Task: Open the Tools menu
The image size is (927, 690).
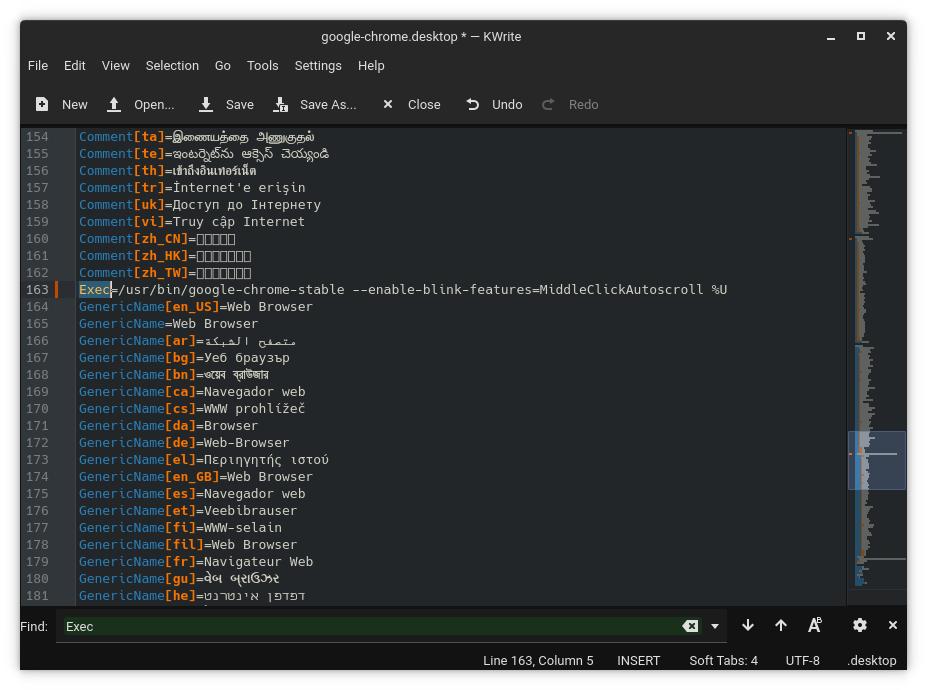Action: tap(262, 65)
